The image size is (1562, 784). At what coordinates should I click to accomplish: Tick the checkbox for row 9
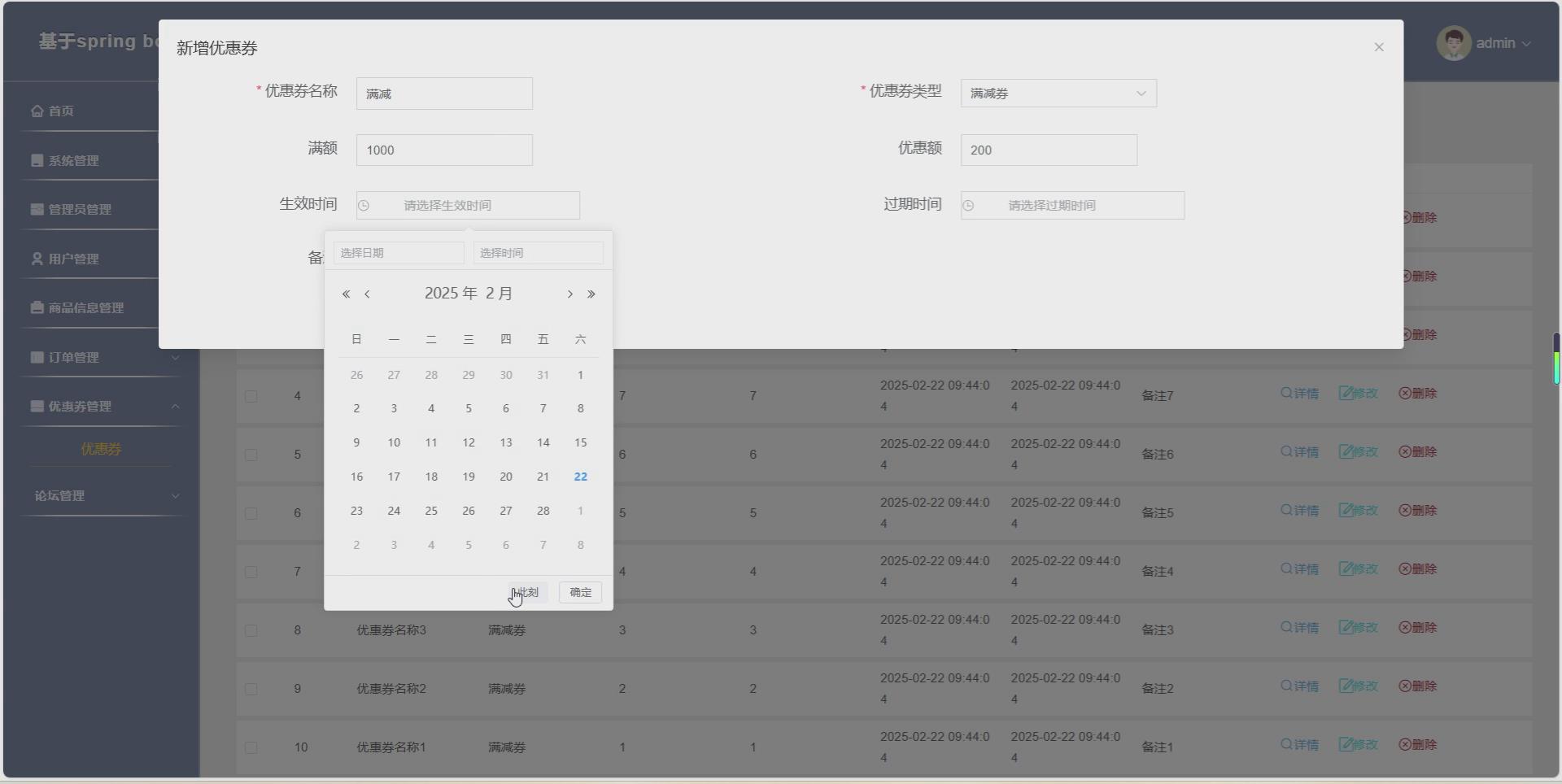[x=251, y=689]
